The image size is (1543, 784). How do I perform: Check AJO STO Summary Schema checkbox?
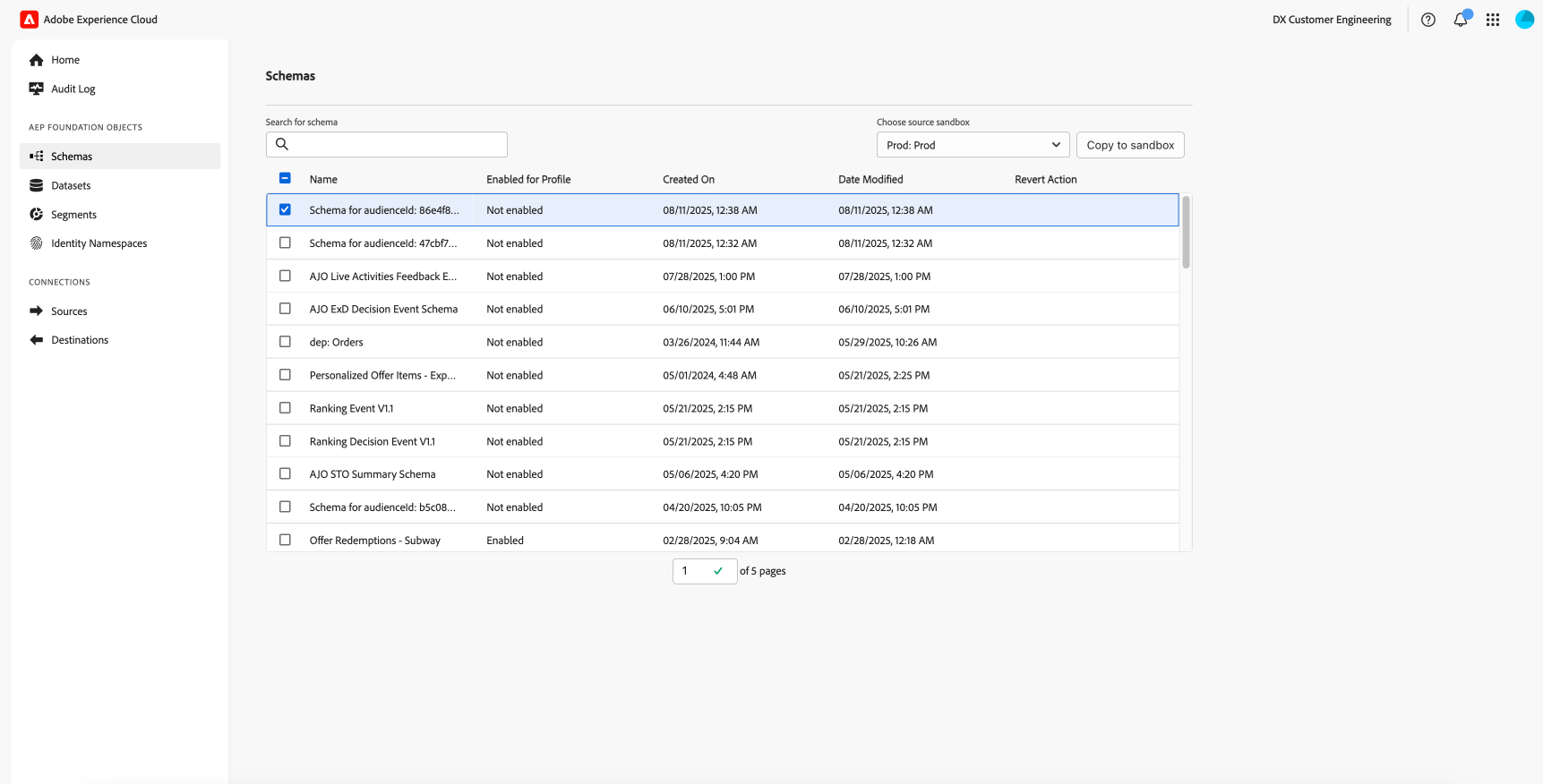pos(285,473)
